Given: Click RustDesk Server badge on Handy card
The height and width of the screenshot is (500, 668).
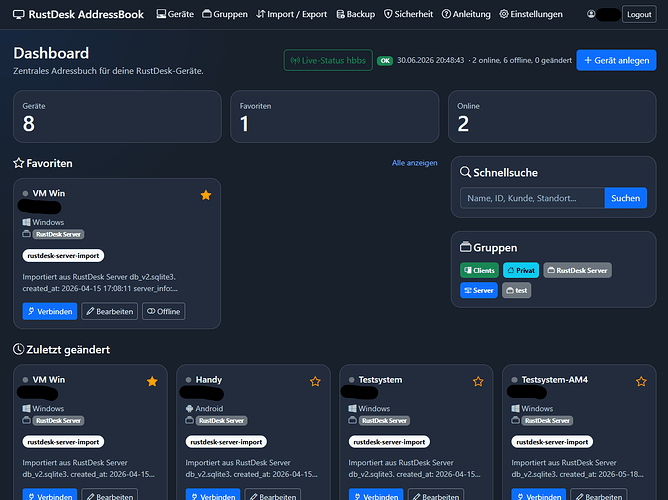Looking at the screenshot, I should pyautogui.click(x=222, y=421).
